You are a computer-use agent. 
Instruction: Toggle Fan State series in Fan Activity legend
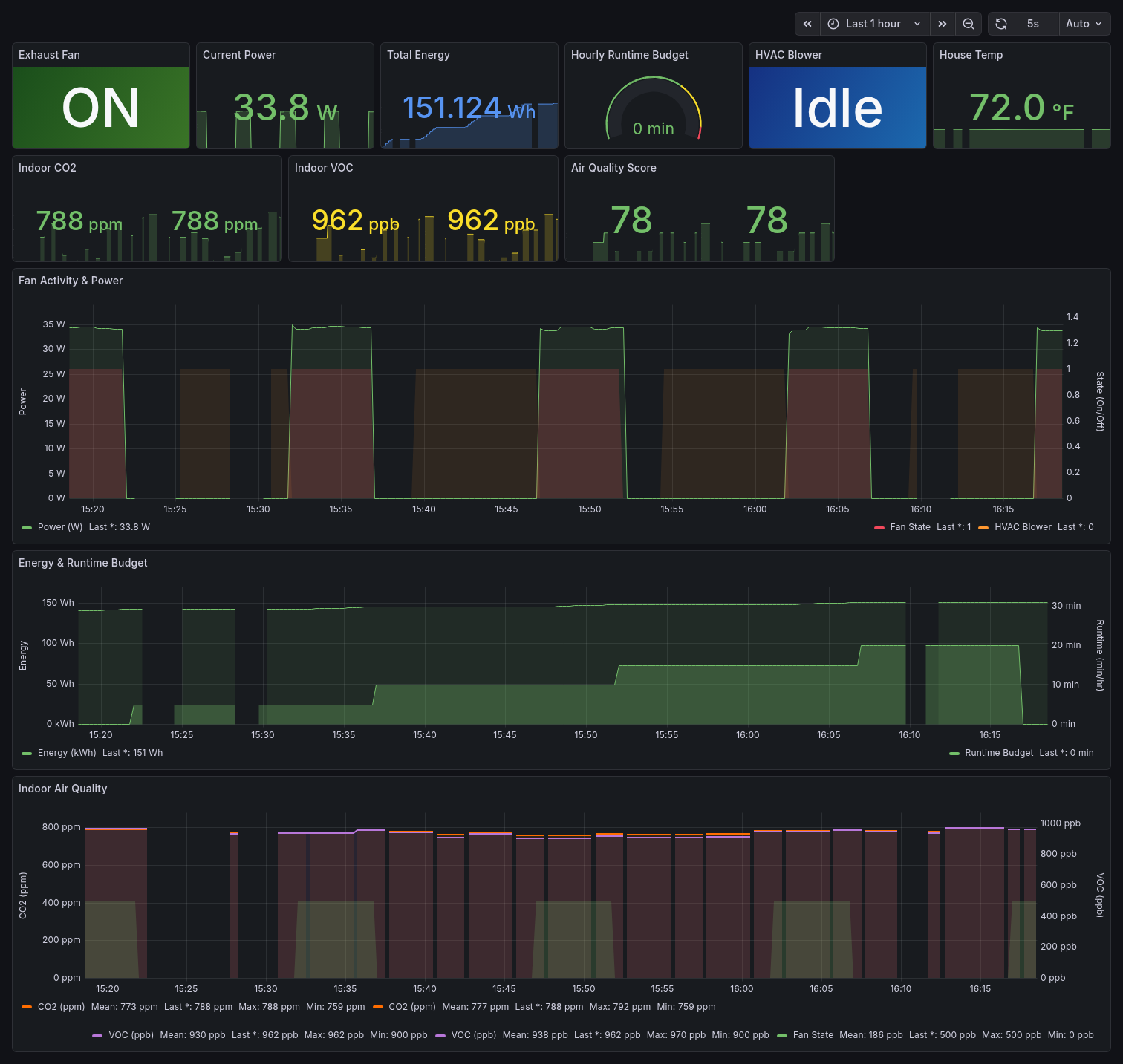(910, 527)
